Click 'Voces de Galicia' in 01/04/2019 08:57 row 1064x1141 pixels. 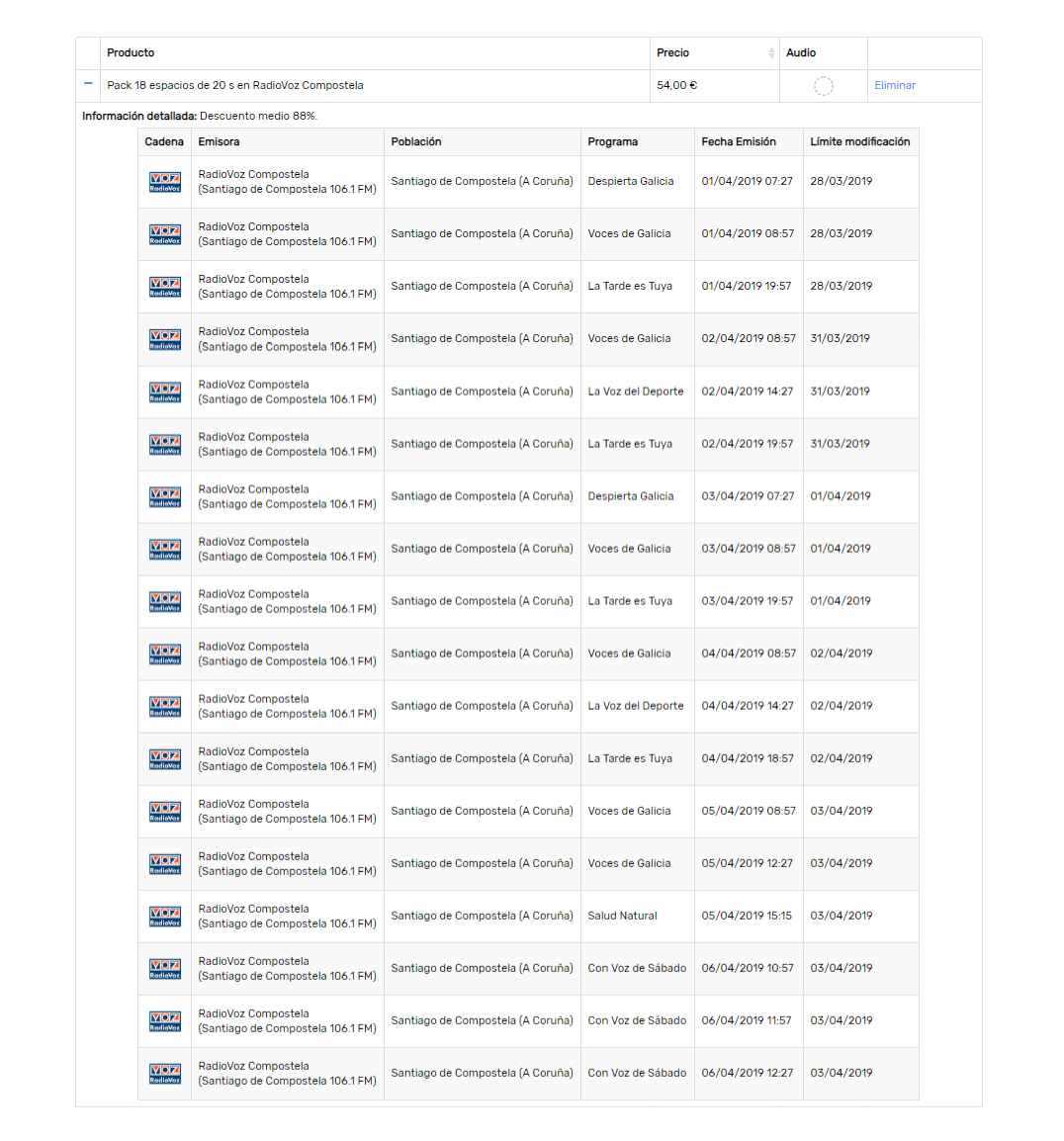(629, 233)
